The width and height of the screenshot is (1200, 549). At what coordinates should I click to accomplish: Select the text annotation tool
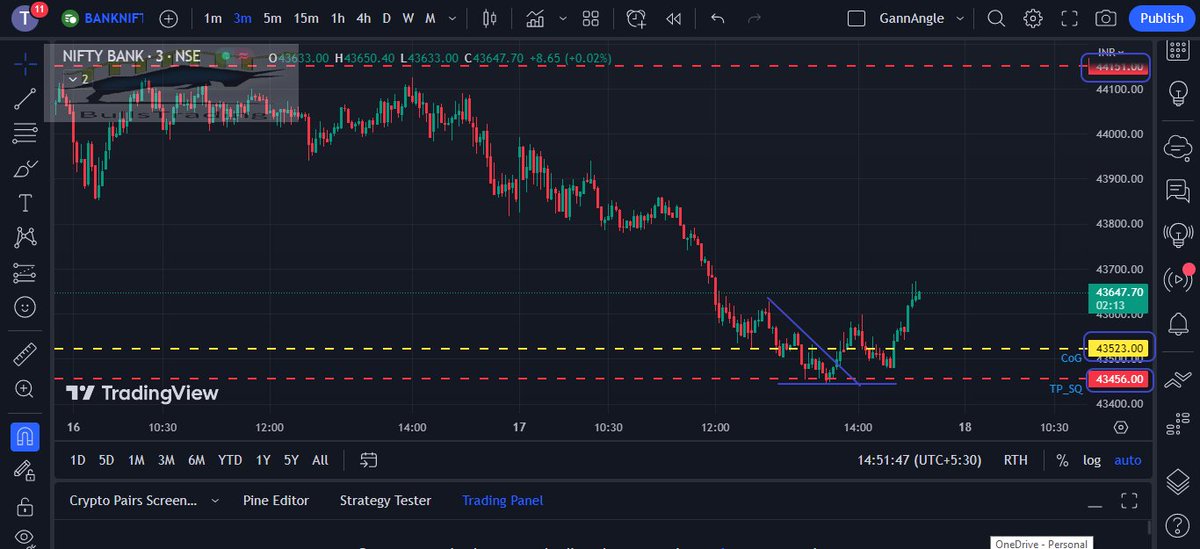click(26, 203)
